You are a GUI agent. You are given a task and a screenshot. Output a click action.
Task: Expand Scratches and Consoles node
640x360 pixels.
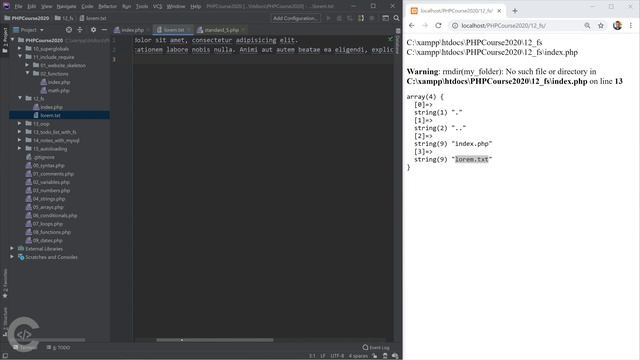(x=13, y=257)
